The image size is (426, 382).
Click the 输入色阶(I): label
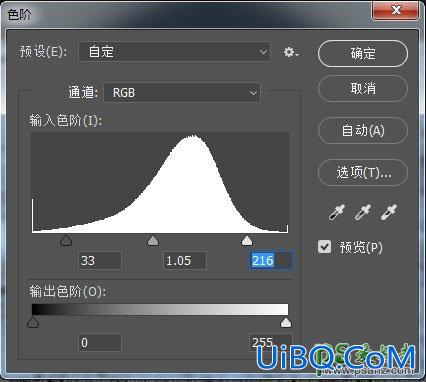coord(66,120)
